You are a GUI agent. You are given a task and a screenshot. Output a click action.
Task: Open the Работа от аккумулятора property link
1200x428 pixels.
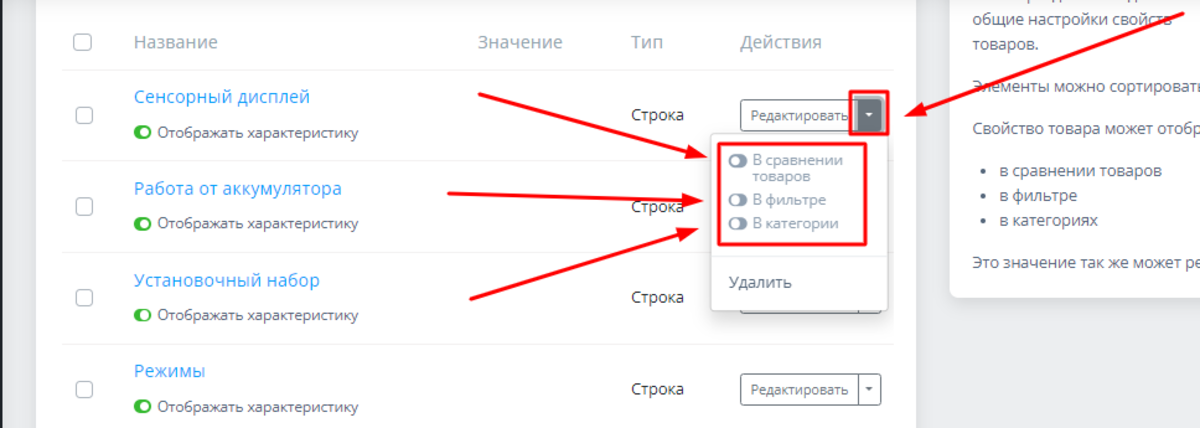[238, 188]
